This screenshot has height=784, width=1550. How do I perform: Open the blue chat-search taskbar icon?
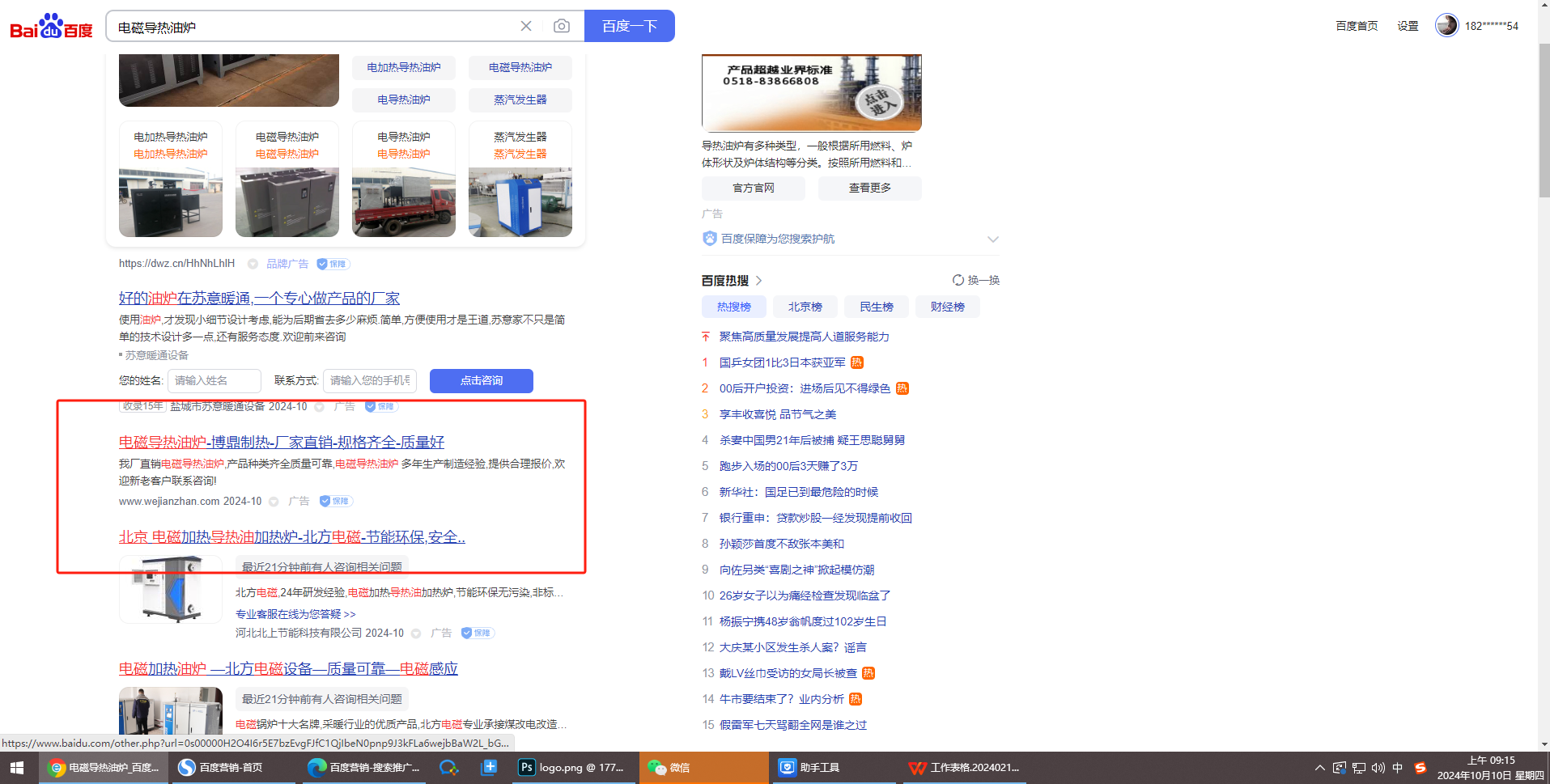(x=448, y=768)
